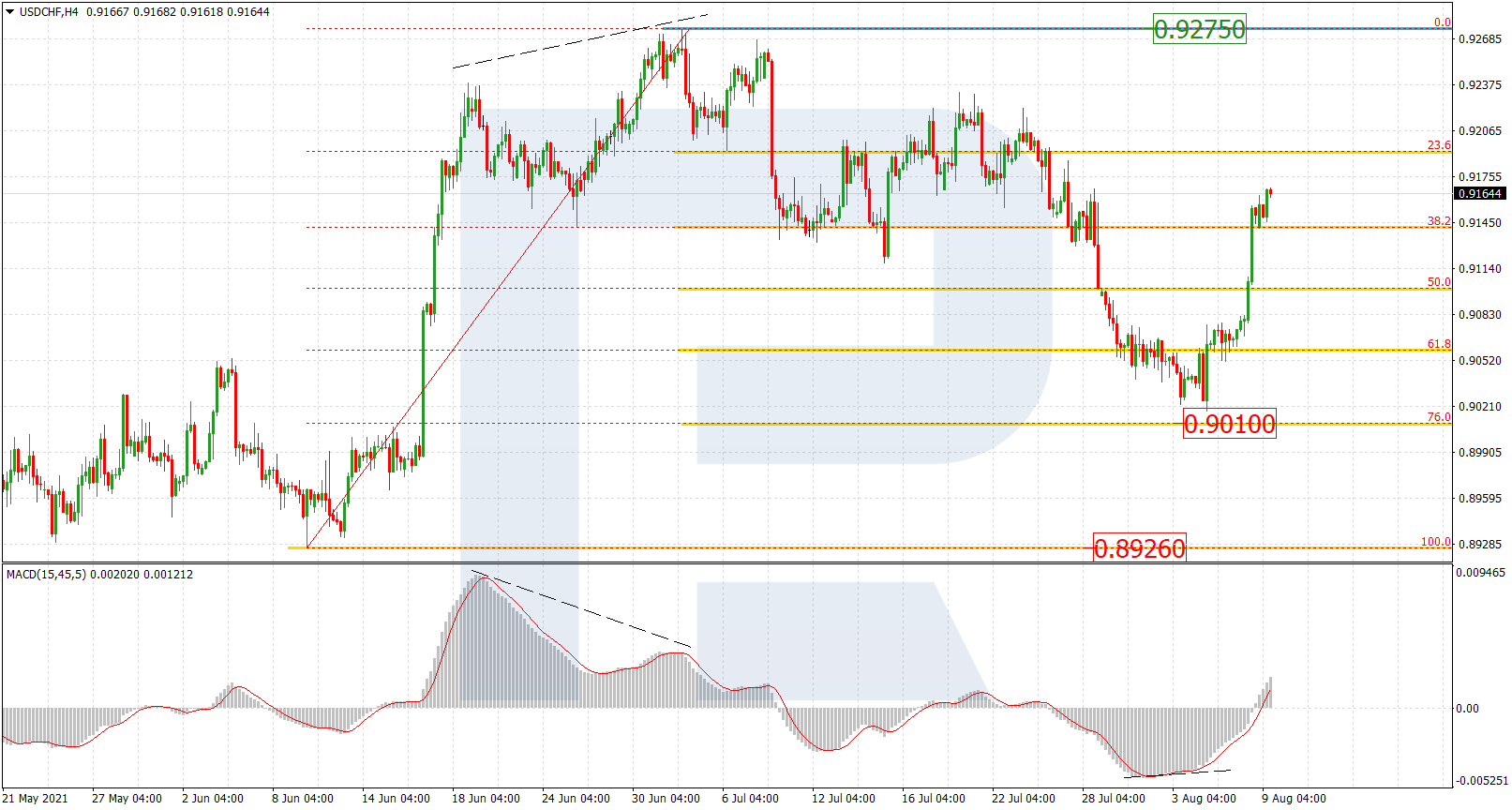Click the MACD scale value 0.009465
1512x810 pixels.
tap(1481, 573)
